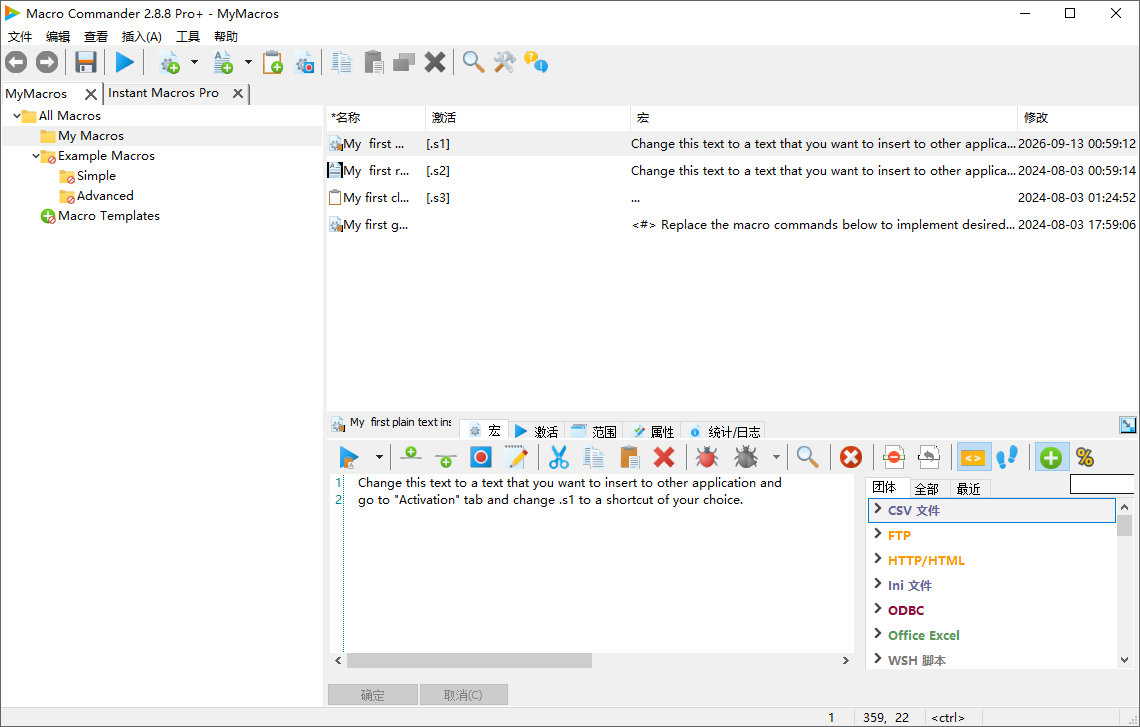Open tools settings hammer-wrench icon
This screenshot has height=727, width=1140.
coord(505,63)
